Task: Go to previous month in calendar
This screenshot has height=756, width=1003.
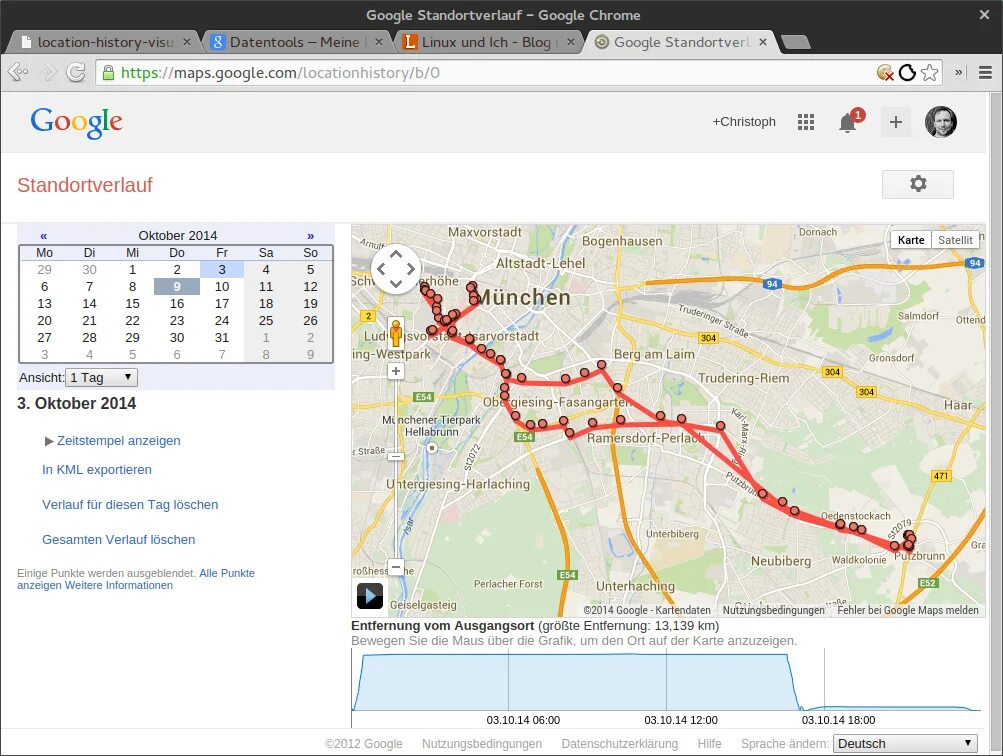Action: tap(43, 235)
